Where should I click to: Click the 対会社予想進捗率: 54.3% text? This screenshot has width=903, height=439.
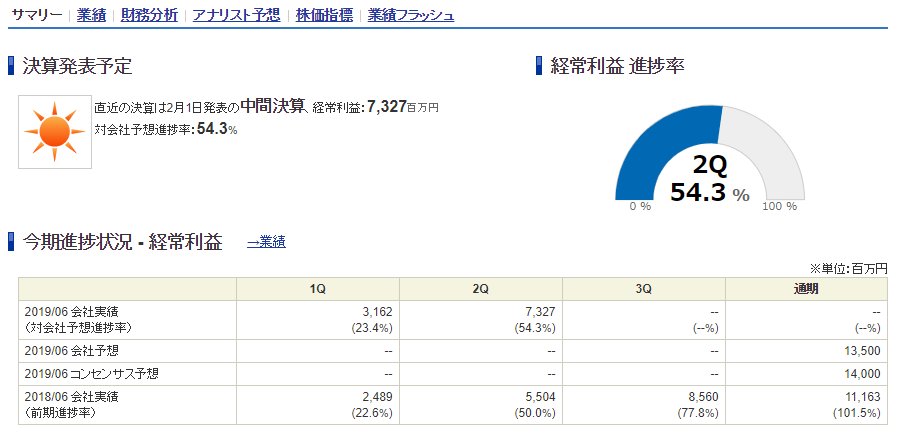(x=166, y=130)
